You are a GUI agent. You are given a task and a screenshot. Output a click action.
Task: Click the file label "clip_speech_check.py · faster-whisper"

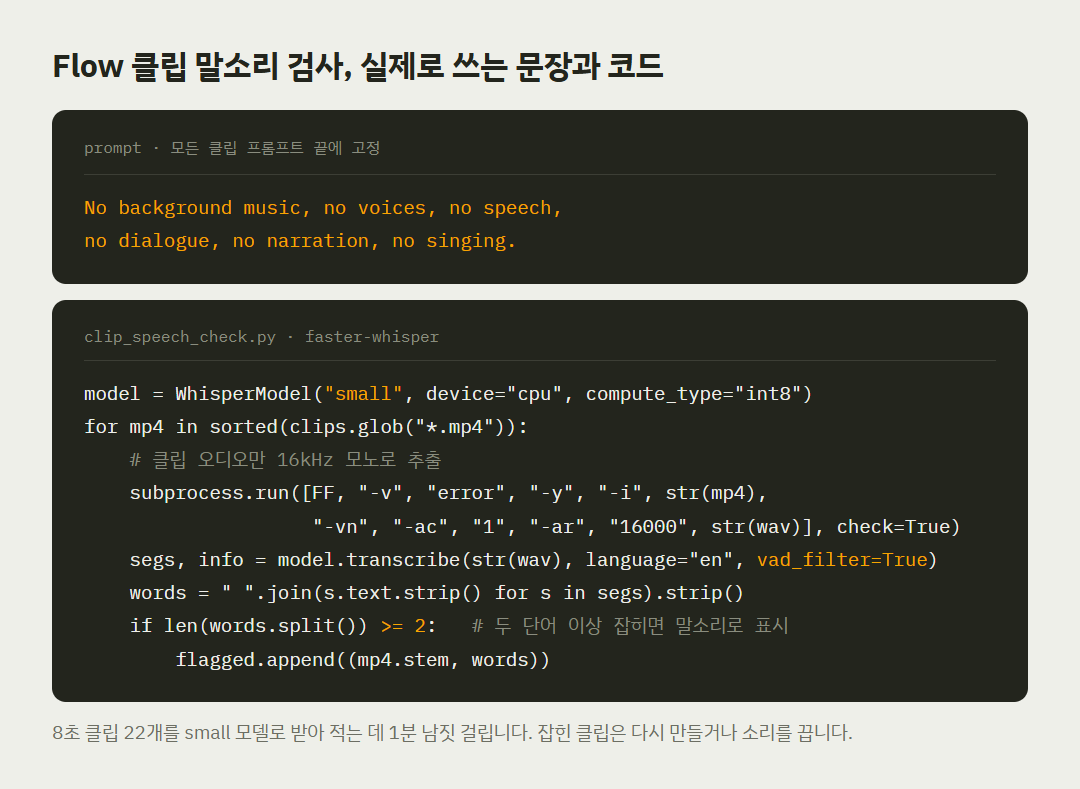tap(261, 337)
